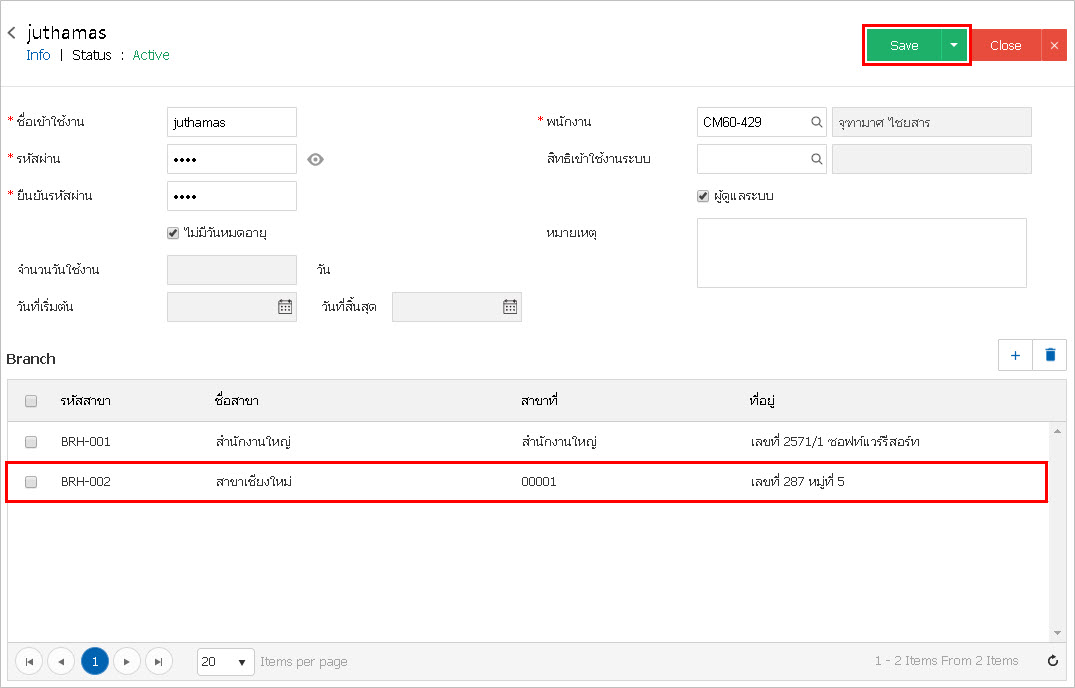Viewport: 1075px width, 688px height.
Task: Search employee with magnifier icon next to CM60-429
Action: (816, 122)
